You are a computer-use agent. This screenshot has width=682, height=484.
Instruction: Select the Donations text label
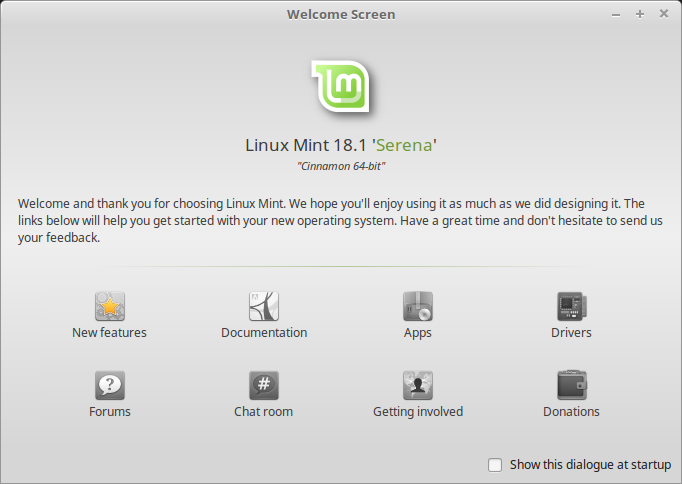click(571, 412)
